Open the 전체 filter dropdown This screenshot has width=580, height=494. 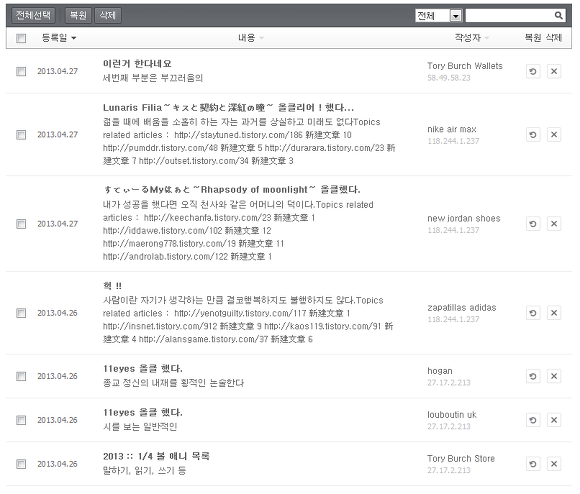pos(438,16)
